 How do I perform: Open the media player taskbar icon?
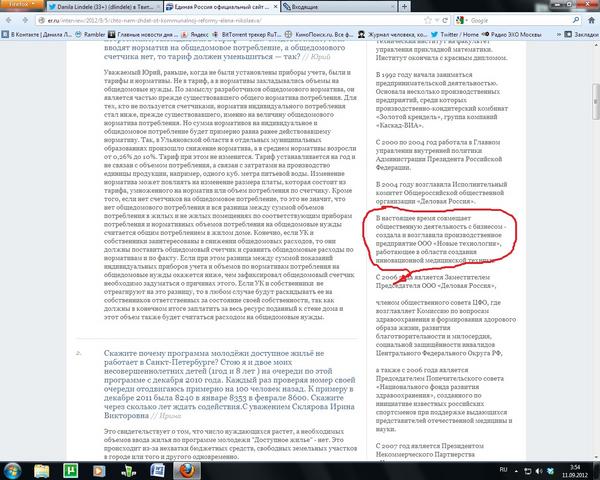click(x=99, y=471)
